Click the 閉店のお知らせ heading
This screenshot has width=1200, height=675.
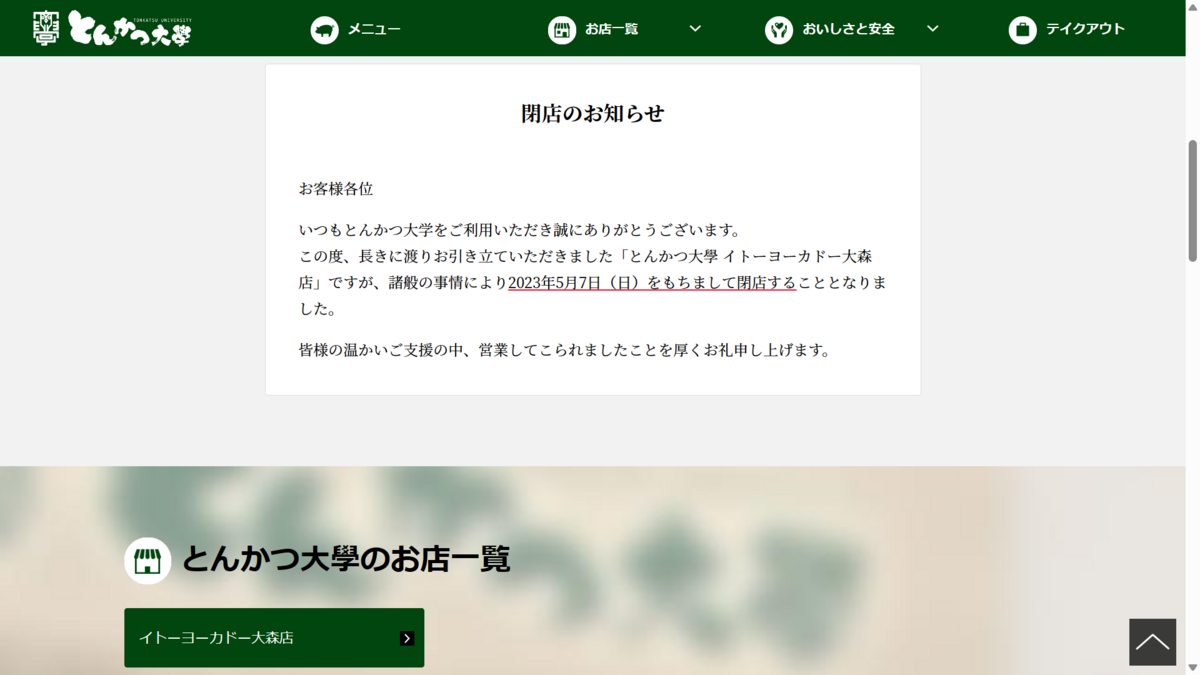593,113
